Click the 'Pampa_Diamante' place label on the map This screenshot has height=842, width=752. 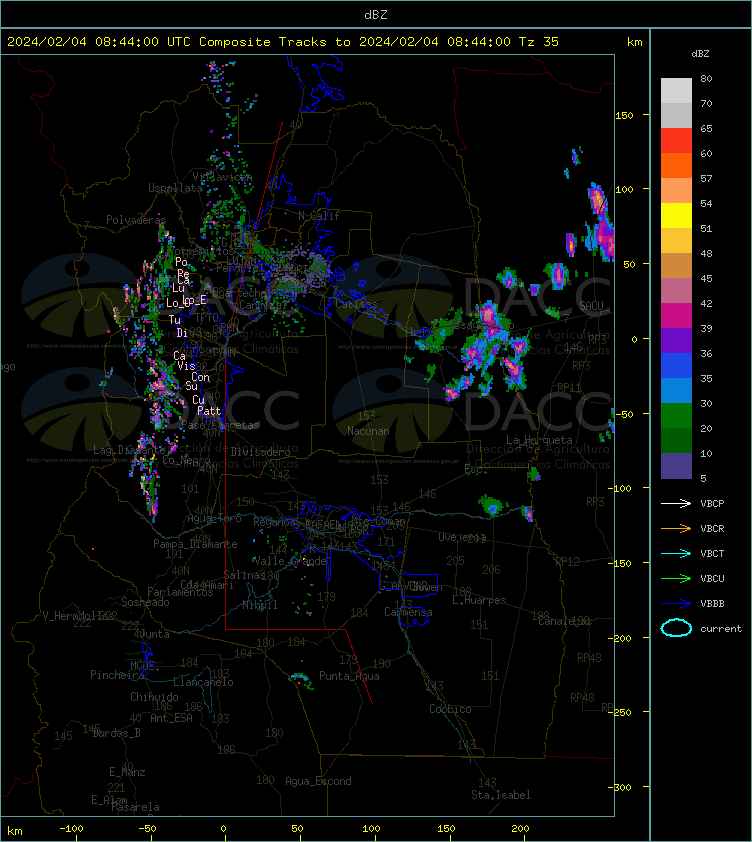pyautogui.click(x=195, y=544)
